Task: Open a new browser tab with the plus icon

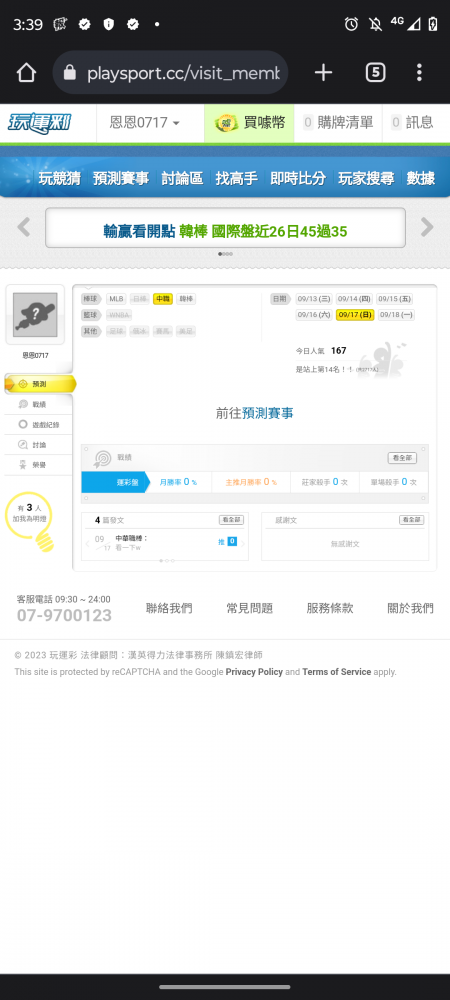Action: pos(323,73)
